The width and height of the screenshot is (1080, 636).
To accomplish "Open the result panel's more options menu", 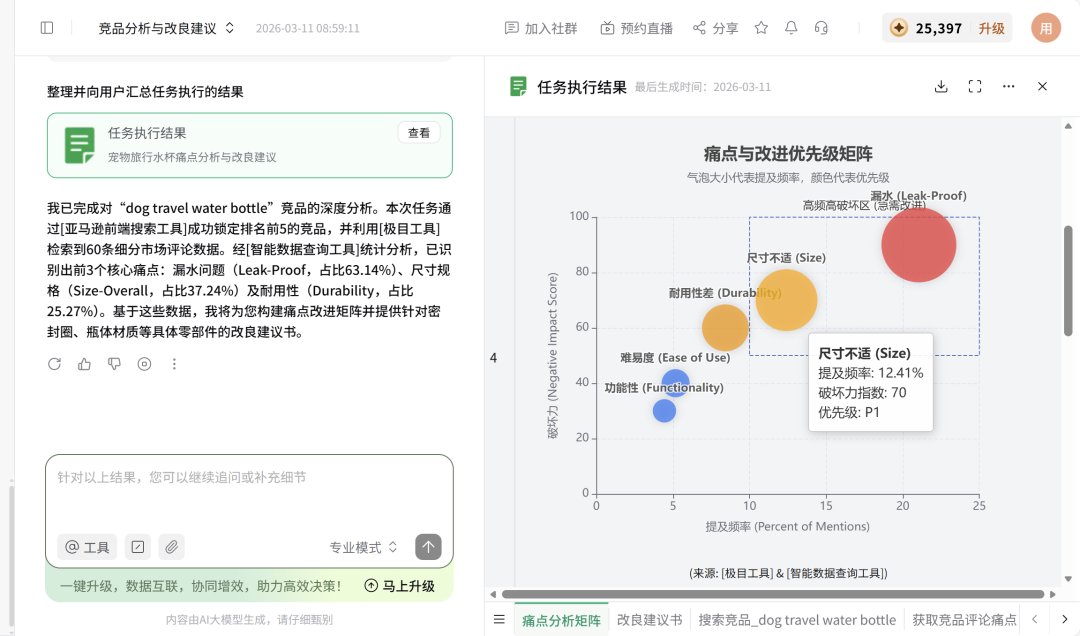I will coord(1008,86).
